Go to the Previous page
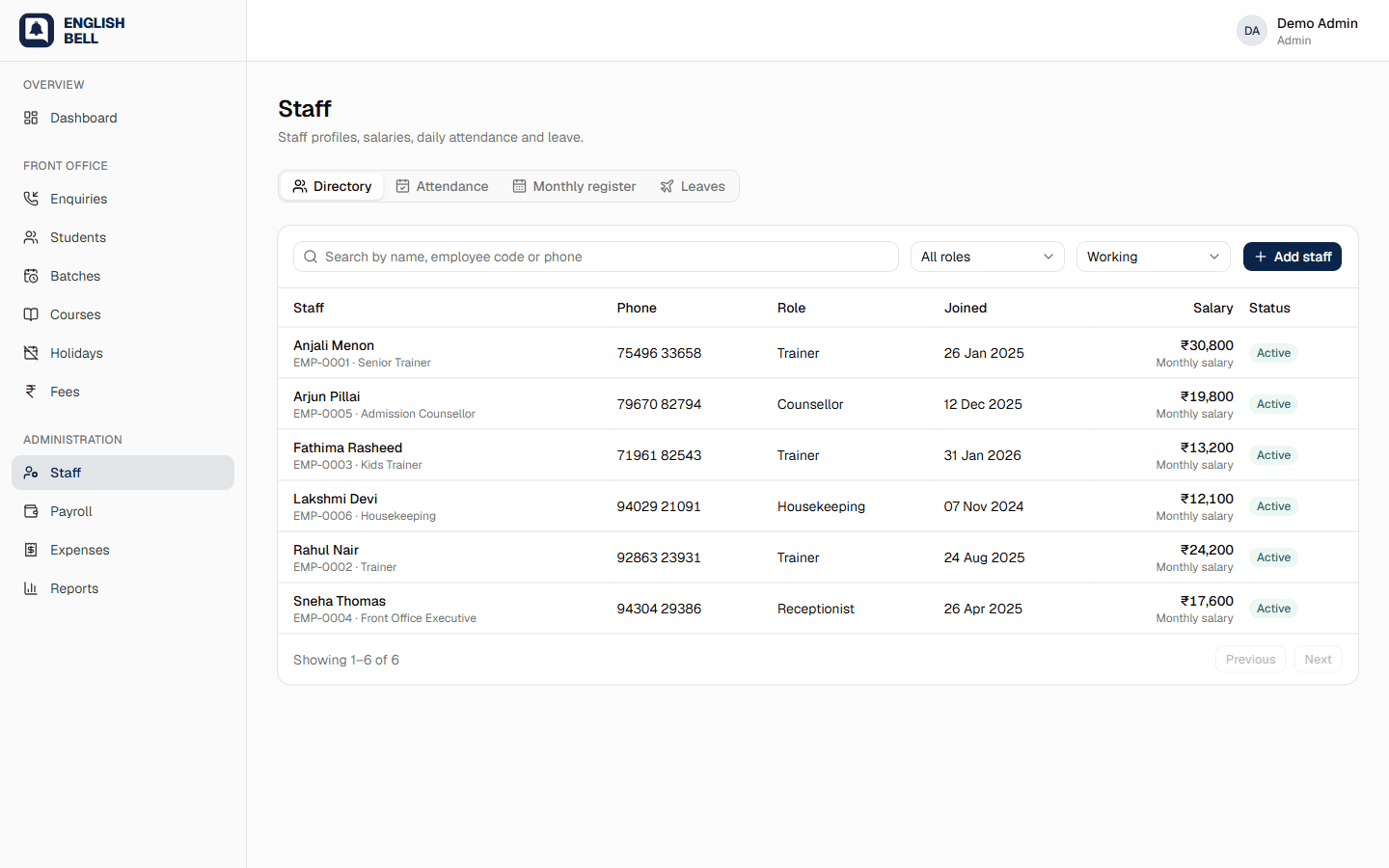This screenshot has height=868, width=1389. click(x=1250, y=660)
